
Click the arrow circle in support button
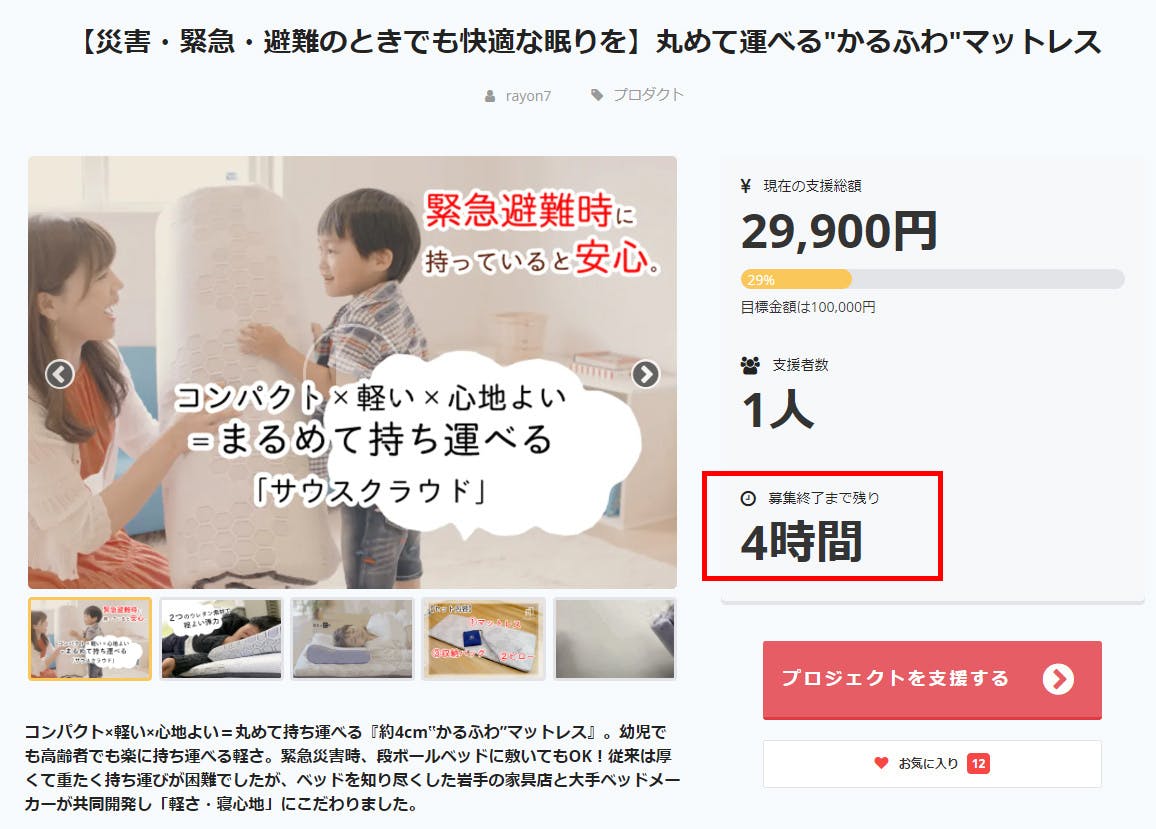[1058, 679]
